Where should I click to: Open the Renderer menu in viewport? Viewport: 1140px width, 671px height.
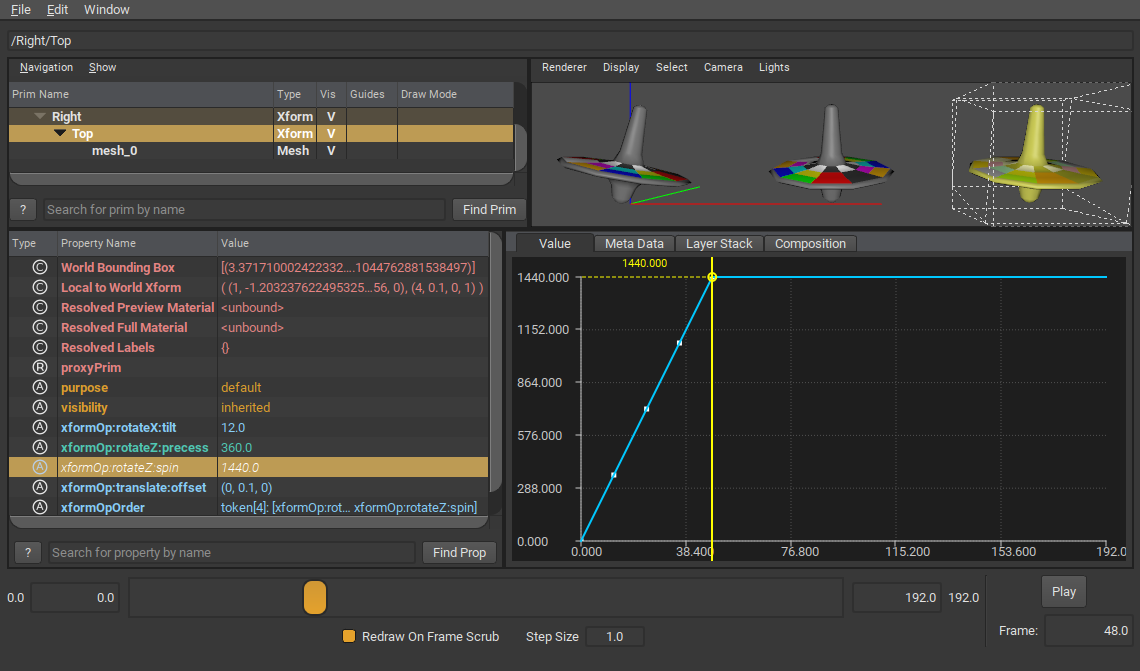click(x=564, y=67)
